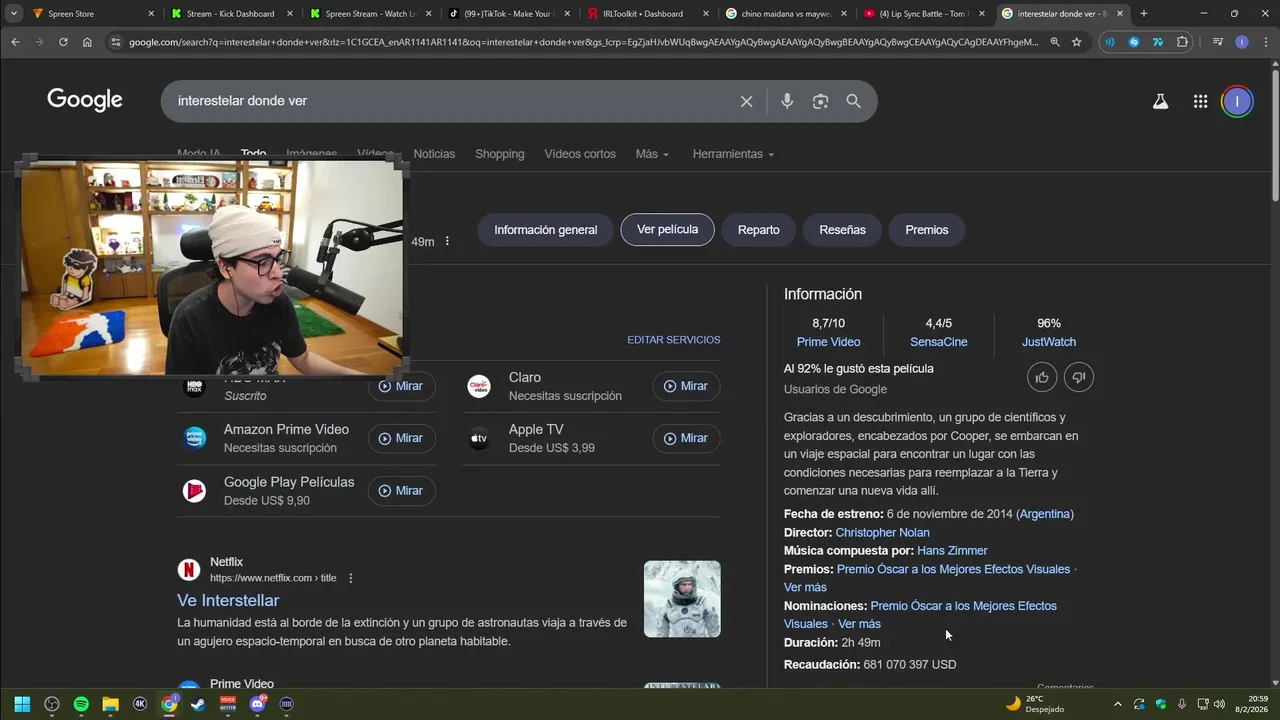Image resolution: width=1280 pixels, height=720 pixels.
Task: Open the JustWatch rating link
Action: click(1049, 342)
